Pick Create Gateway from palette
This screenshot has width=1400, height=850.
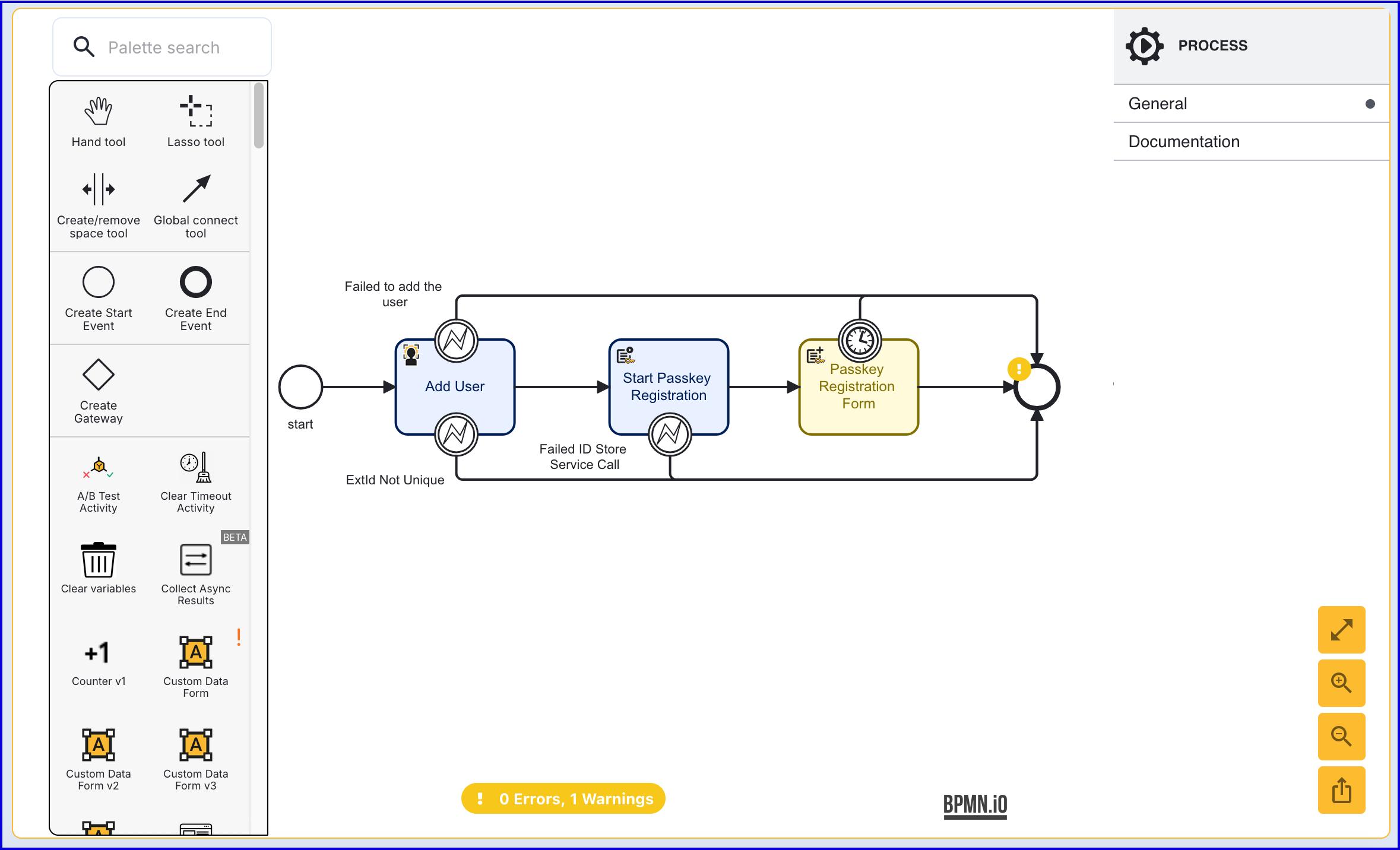click(x=99, y=391)
